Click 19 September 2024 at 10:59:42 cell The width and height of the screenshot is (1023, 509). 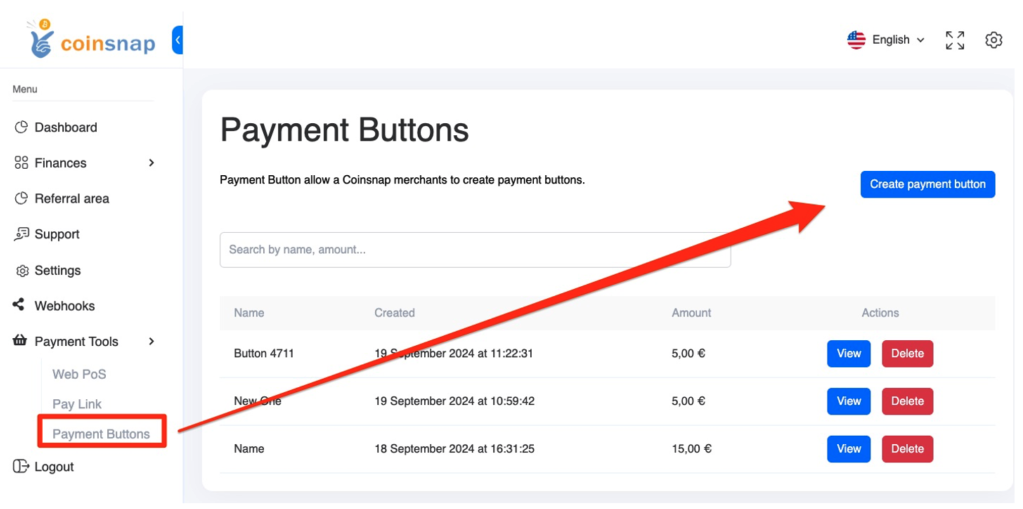coord(455,401)
